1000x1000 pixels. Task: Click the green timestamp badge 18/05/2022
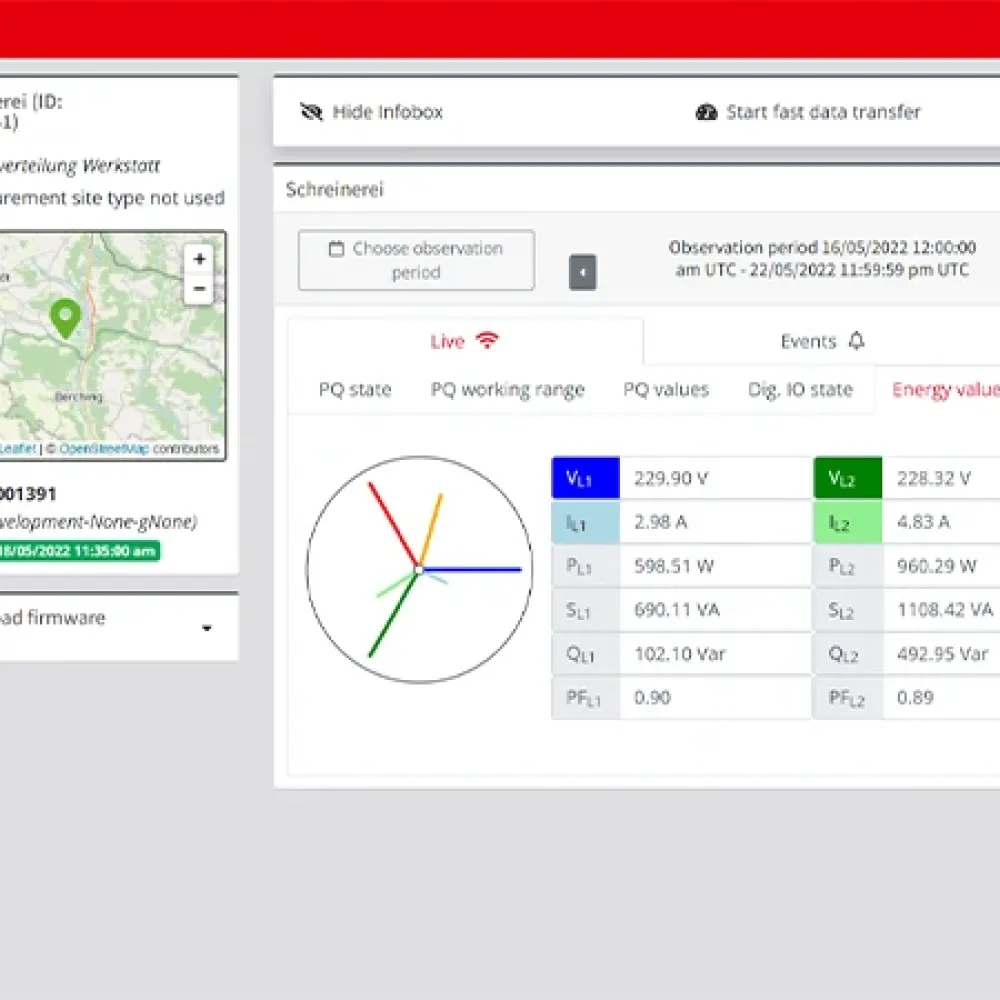[x=79, y=551]
